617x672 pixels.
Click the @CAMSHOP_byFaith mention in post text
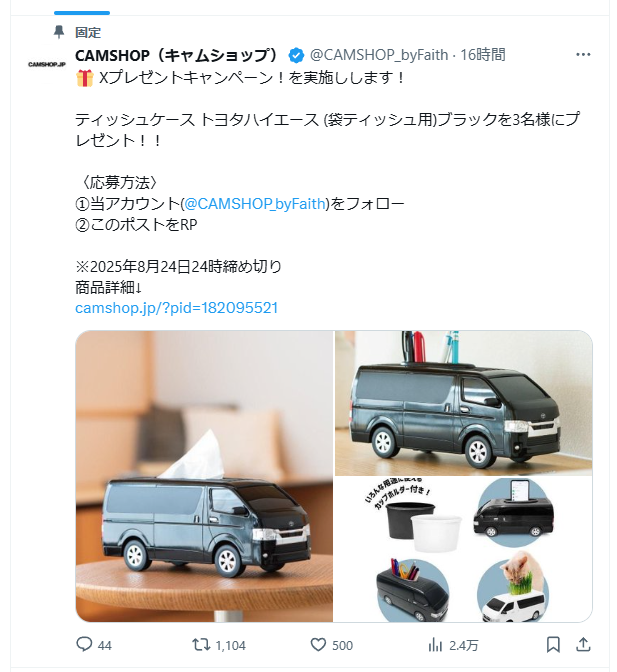255,204
